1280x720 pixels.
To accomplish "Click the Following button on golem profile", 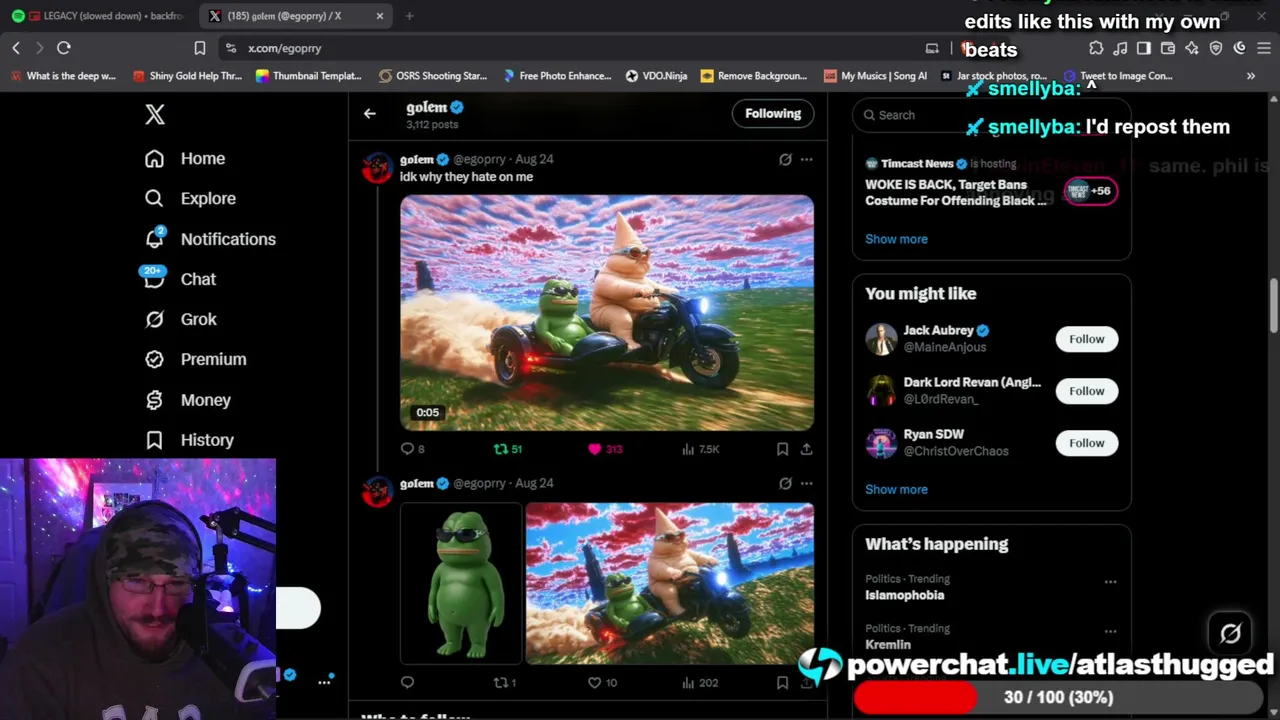I will (773, 114).
